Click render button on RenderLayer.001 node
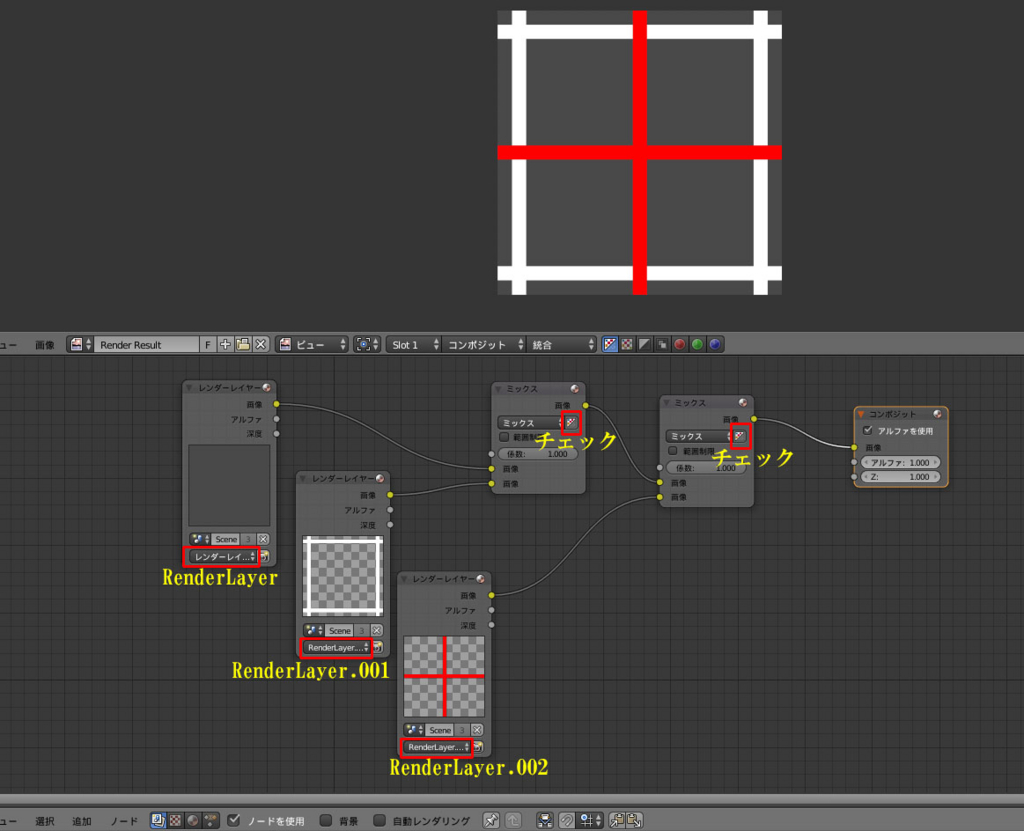 (x=378, y=647)
